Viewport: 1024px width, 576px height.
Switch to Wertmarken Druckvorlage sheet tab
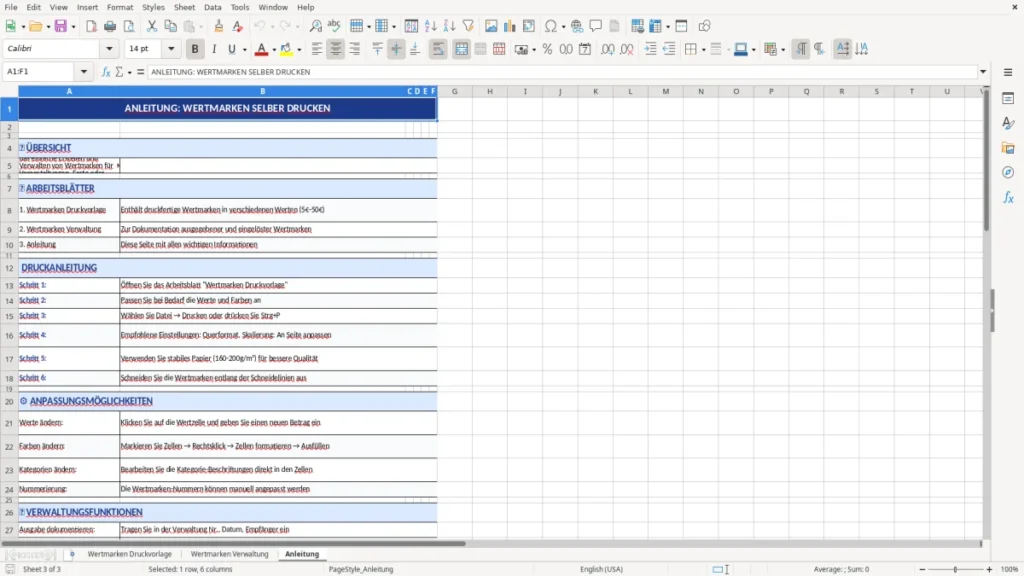click(129, 554)
